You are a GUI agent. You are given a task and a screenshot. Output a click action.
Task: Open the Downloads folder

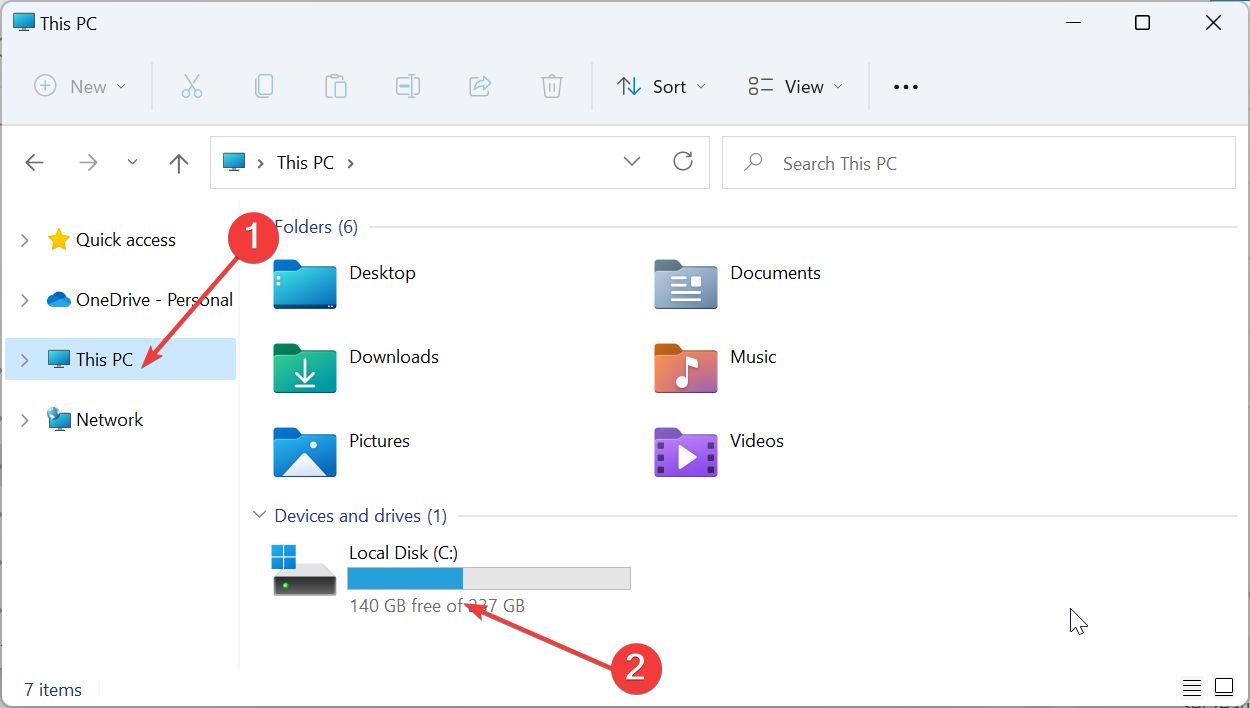[x=393, y=356]
